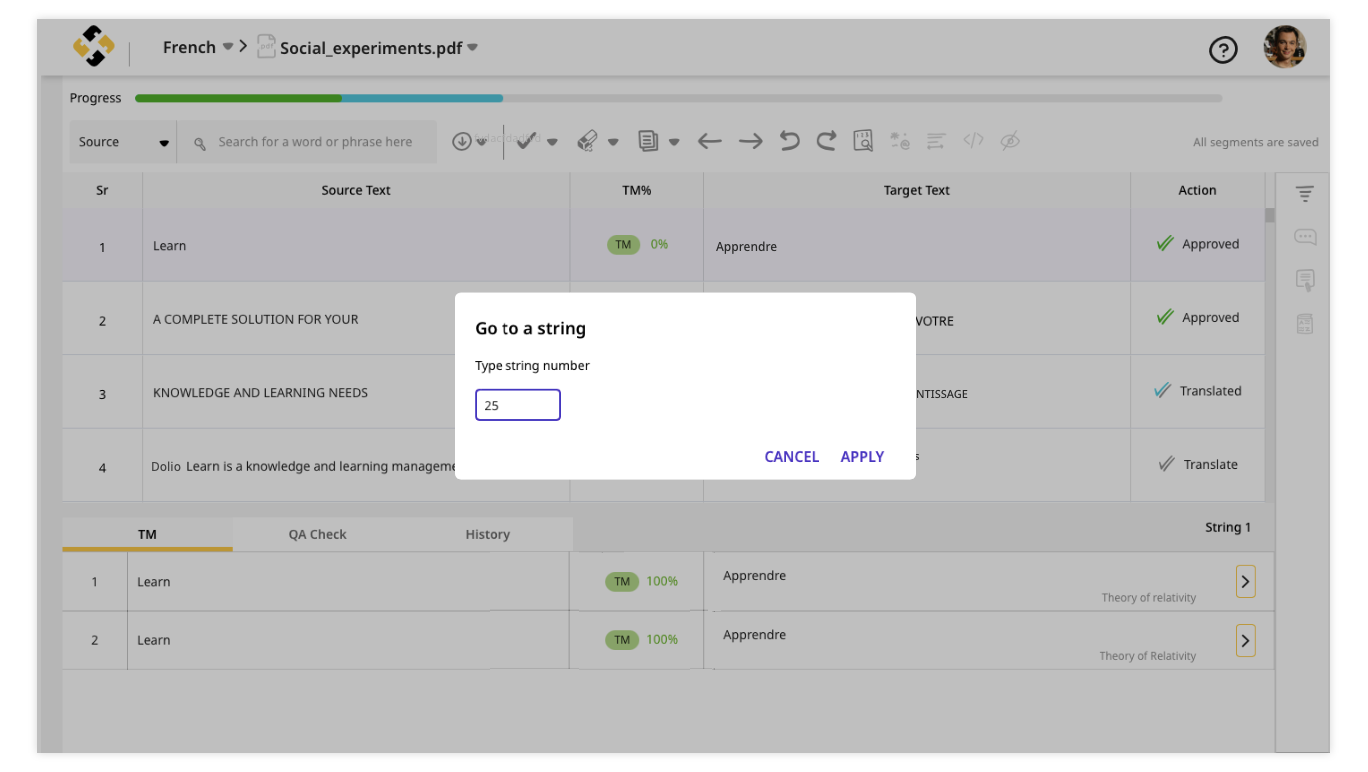Viewport: 1368px width, 772px height.
Task: Click 'All segments are saved' status text
Action: tap(1255, 142)
